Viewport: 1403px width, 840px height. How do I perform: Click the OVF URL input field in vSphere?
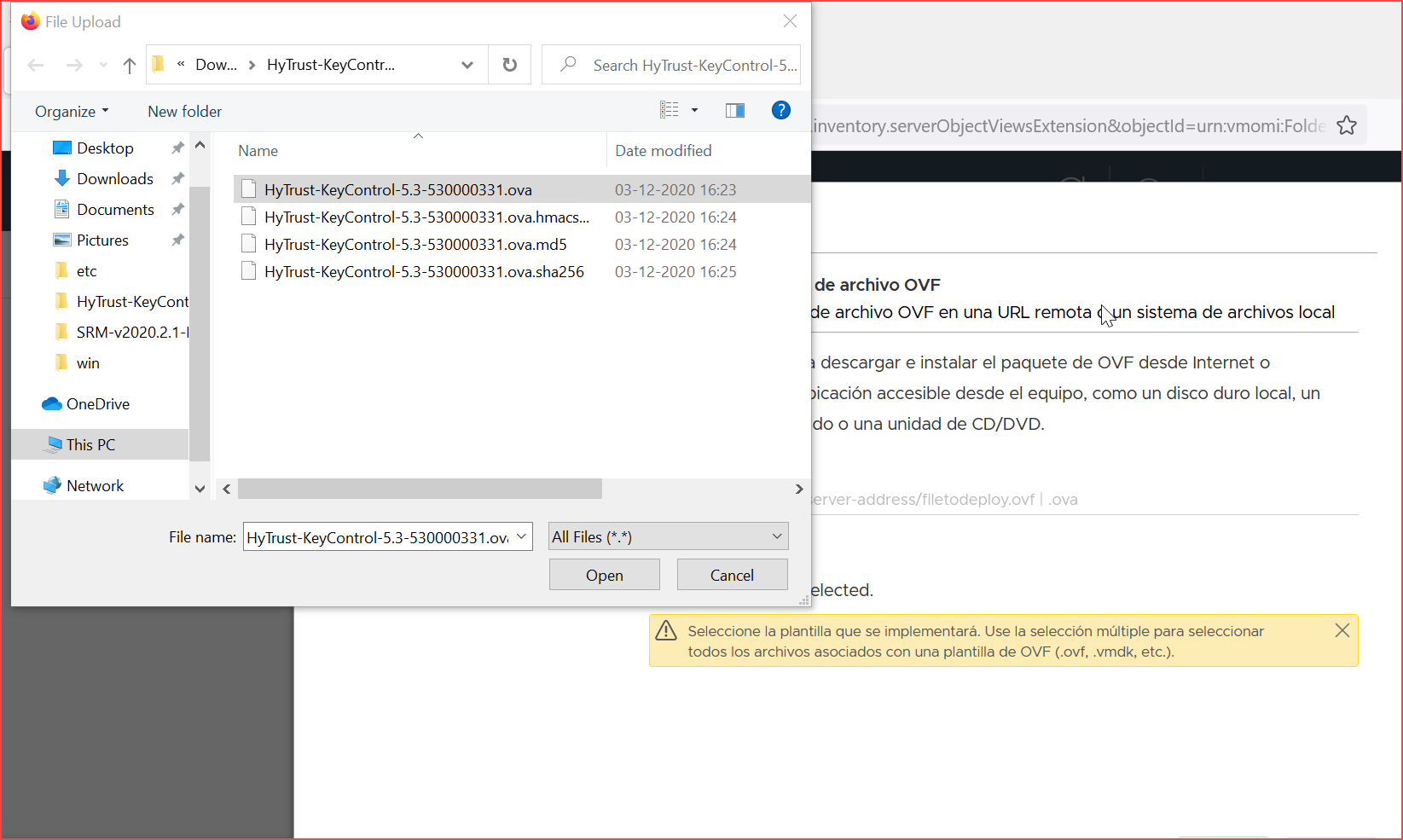pos(1083,500)
